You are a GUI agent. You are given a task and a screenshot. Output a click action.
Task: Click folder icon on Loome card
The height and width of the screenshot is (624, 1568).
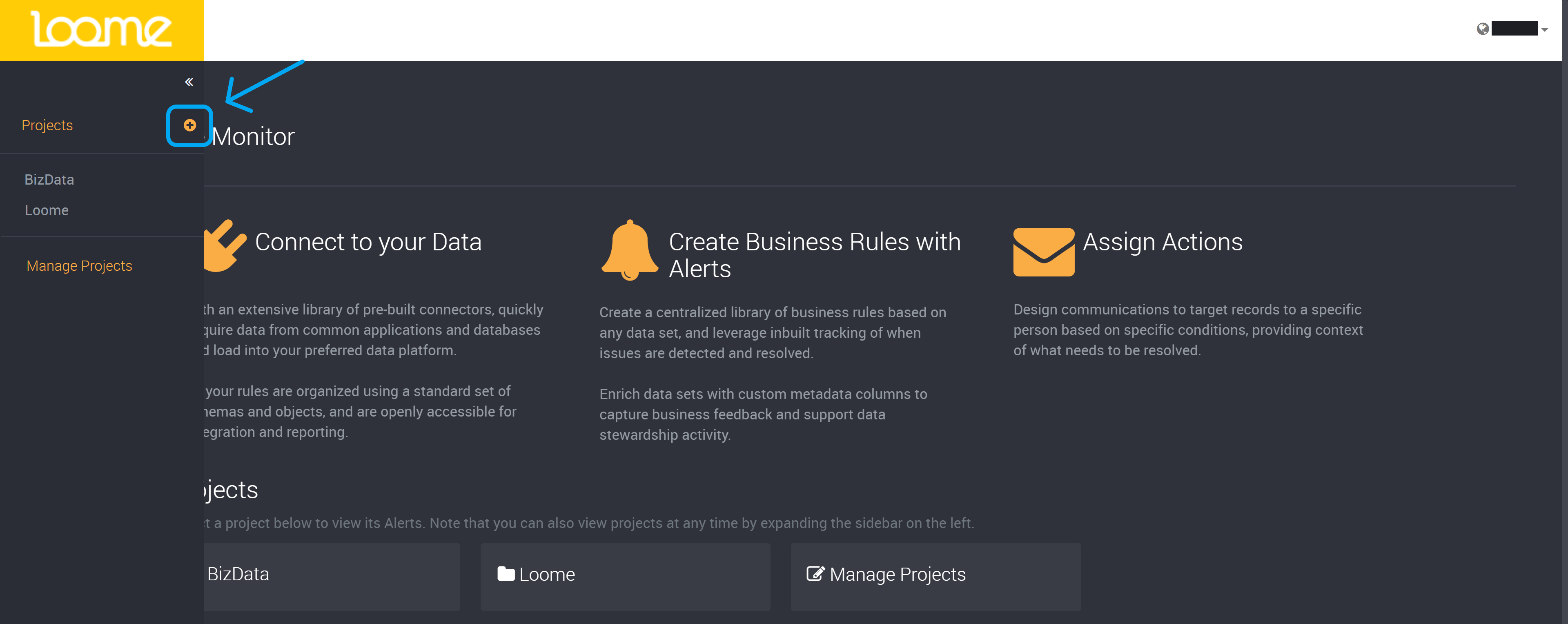pyautogui.click(x=506, y=573)
